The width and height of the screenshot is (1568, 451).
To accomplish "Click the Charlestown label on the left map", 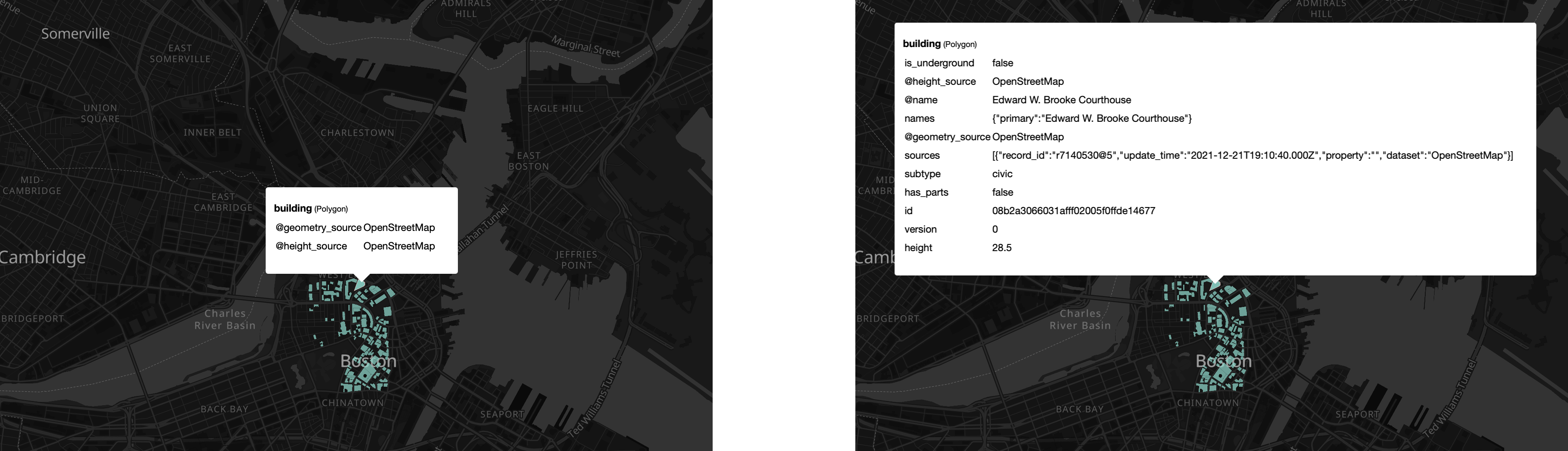I will 357,132.
